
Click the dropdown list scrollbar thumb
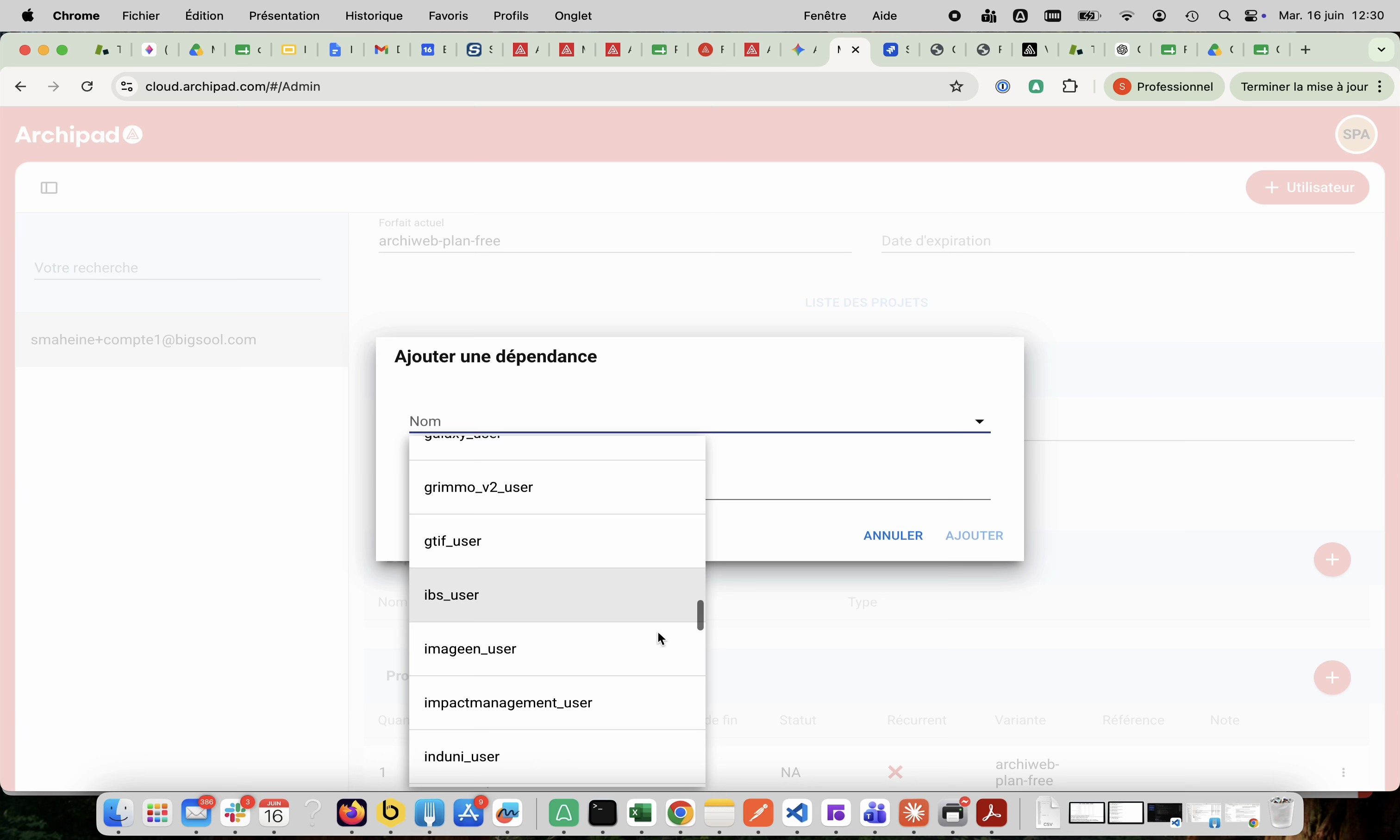tap(700, 615)
